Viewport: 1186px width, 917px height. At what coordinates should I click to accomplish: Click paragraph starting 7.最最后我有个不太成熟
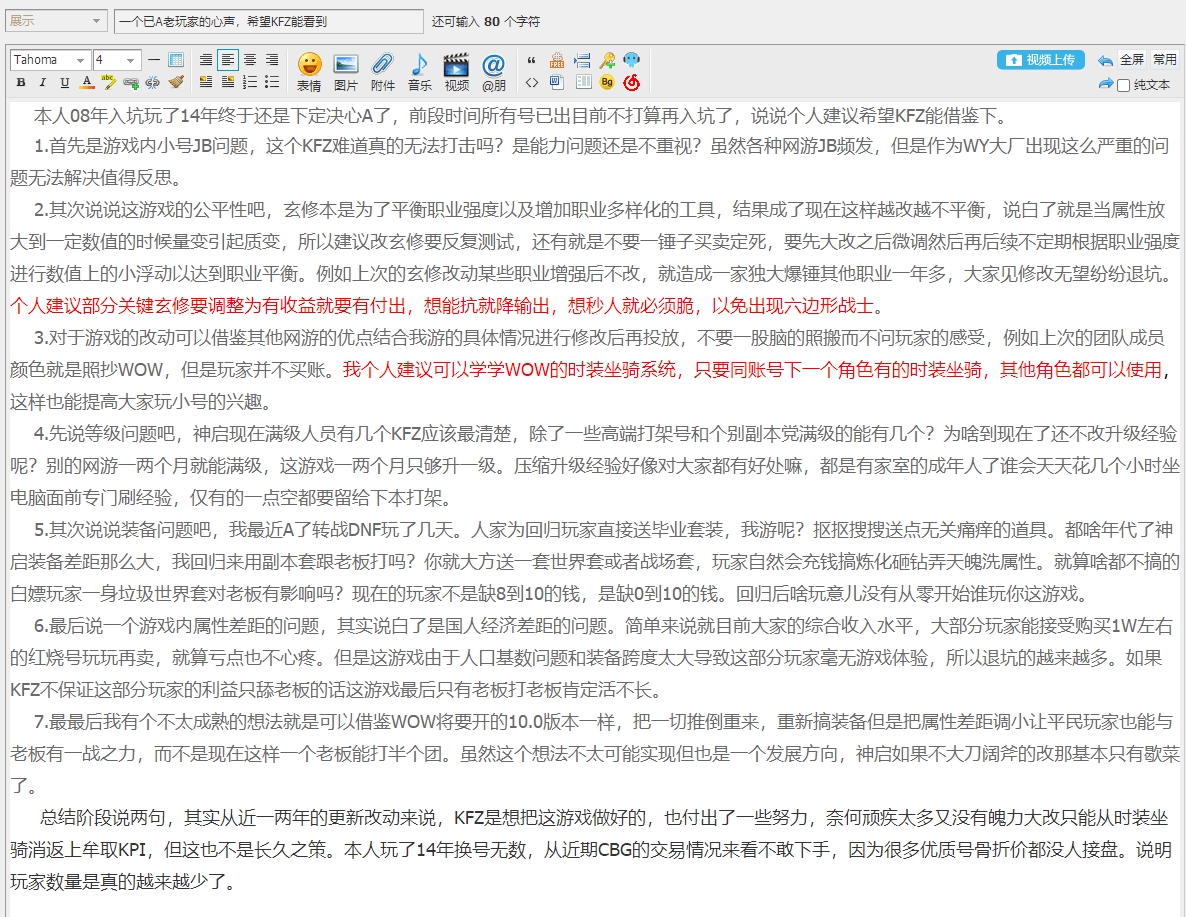click(x=594, y=754)
